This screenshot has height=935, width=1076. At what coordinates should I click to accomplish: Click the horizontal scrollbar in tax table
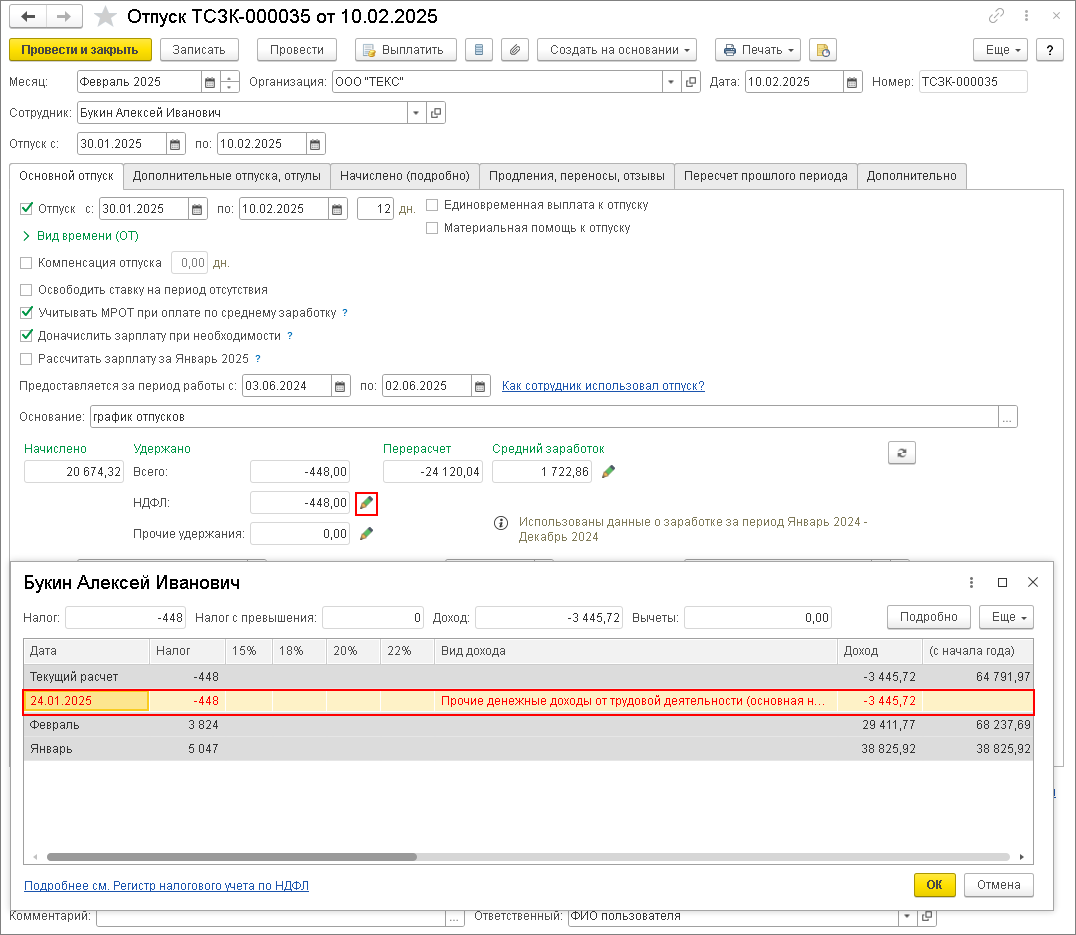(232, 857)
